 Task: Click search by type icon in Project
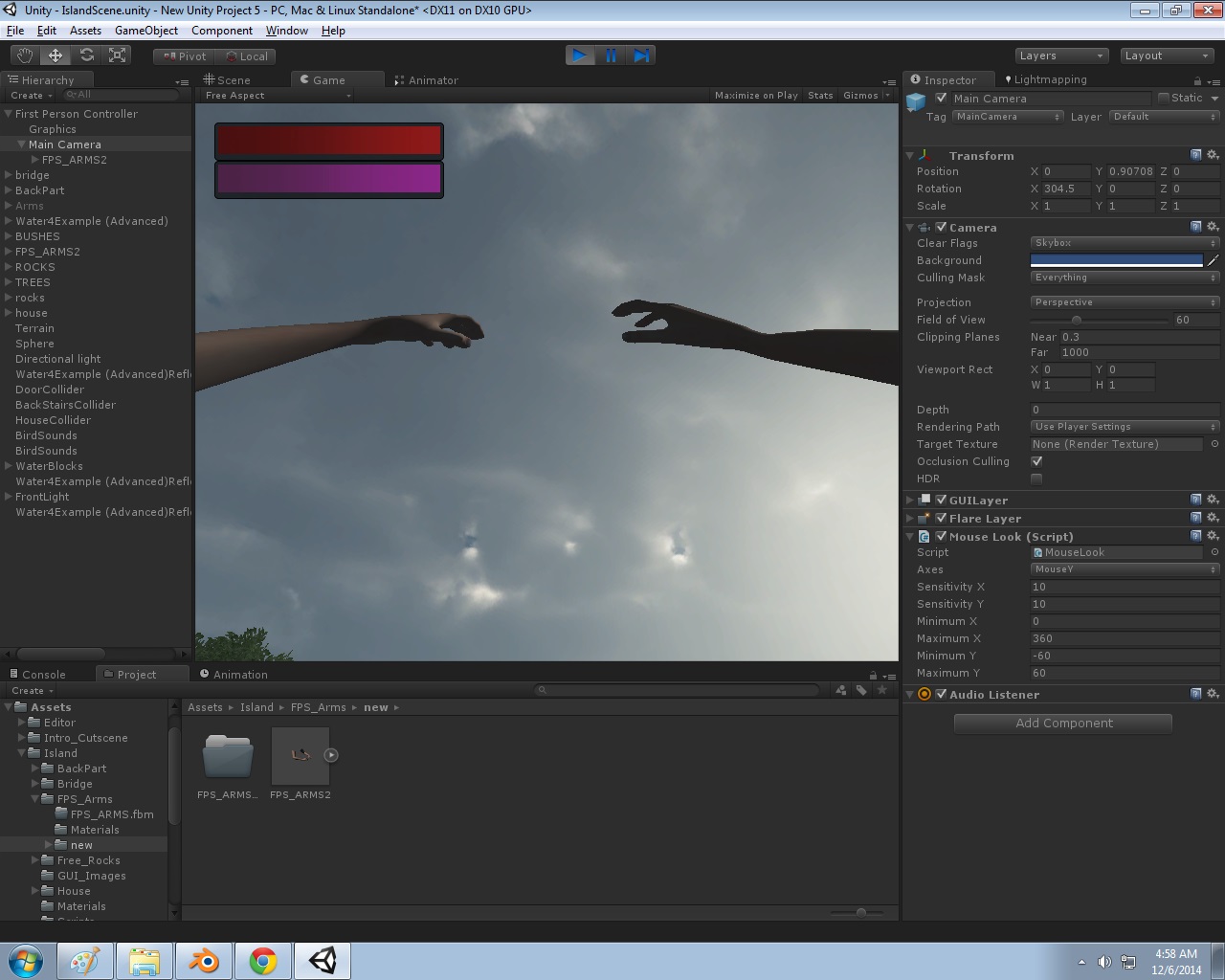point(841,690)
